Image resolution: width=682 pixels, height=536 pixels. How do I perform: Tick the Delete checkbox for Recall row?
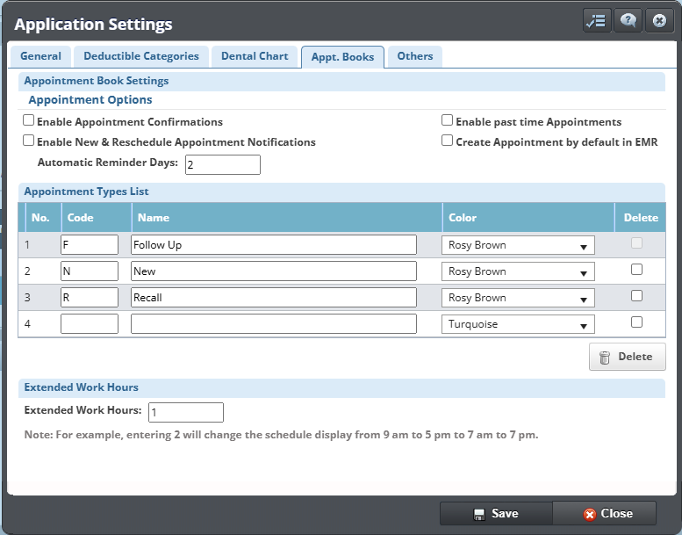637,296
